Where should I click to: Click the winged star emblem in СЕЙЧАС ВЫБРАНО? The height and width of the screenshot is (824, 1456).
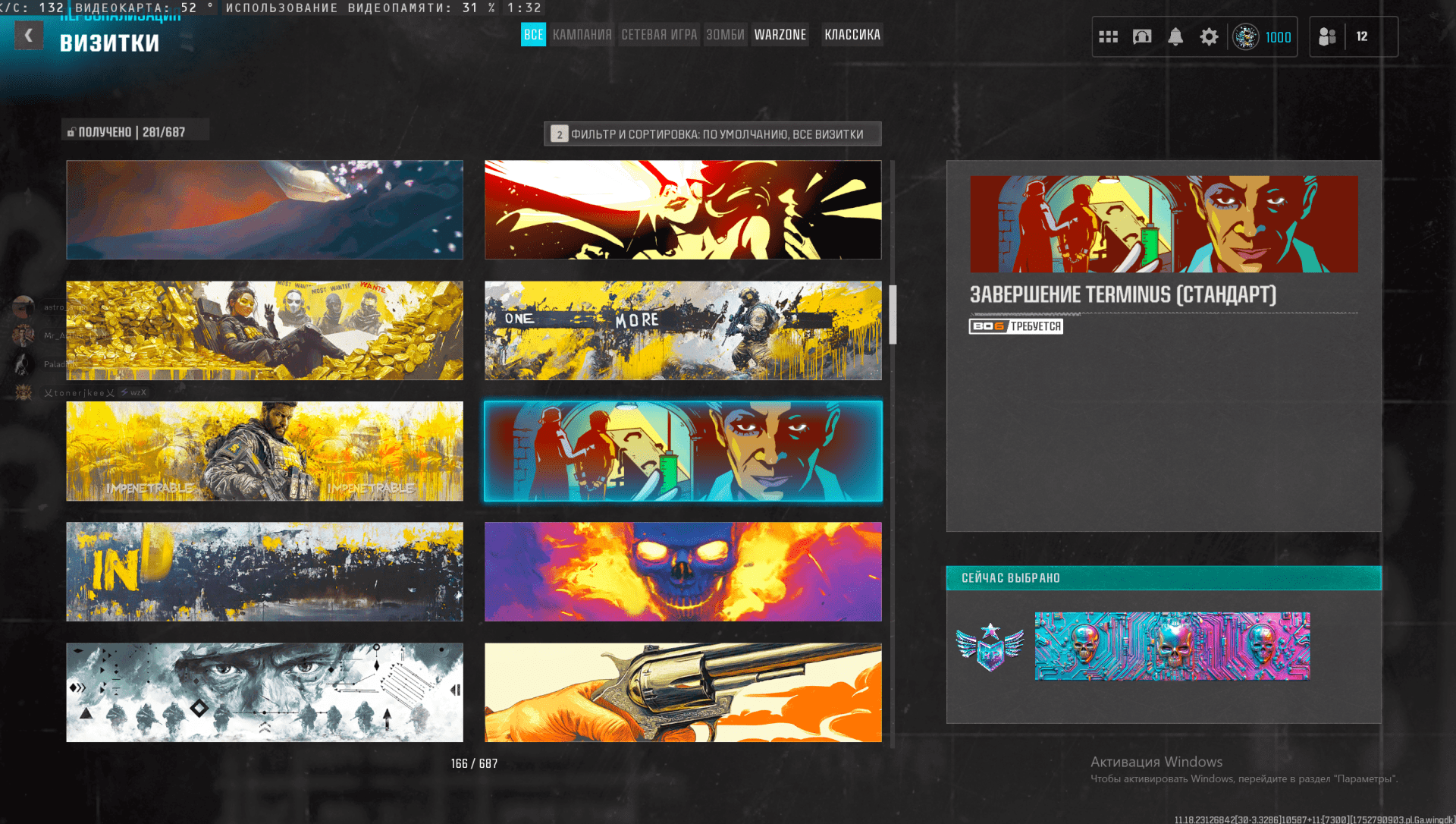pos(990,646)
